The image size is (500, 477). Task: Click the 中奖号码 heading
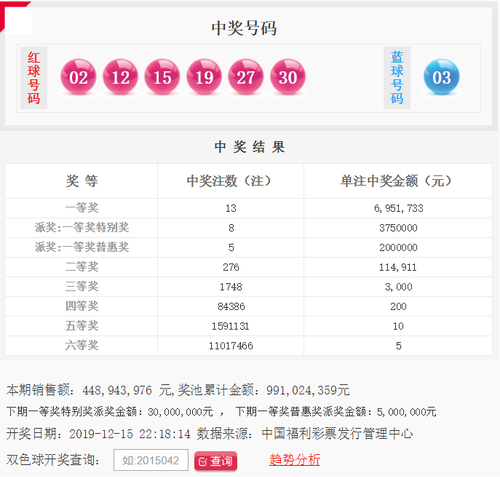[x=244, y=28]
